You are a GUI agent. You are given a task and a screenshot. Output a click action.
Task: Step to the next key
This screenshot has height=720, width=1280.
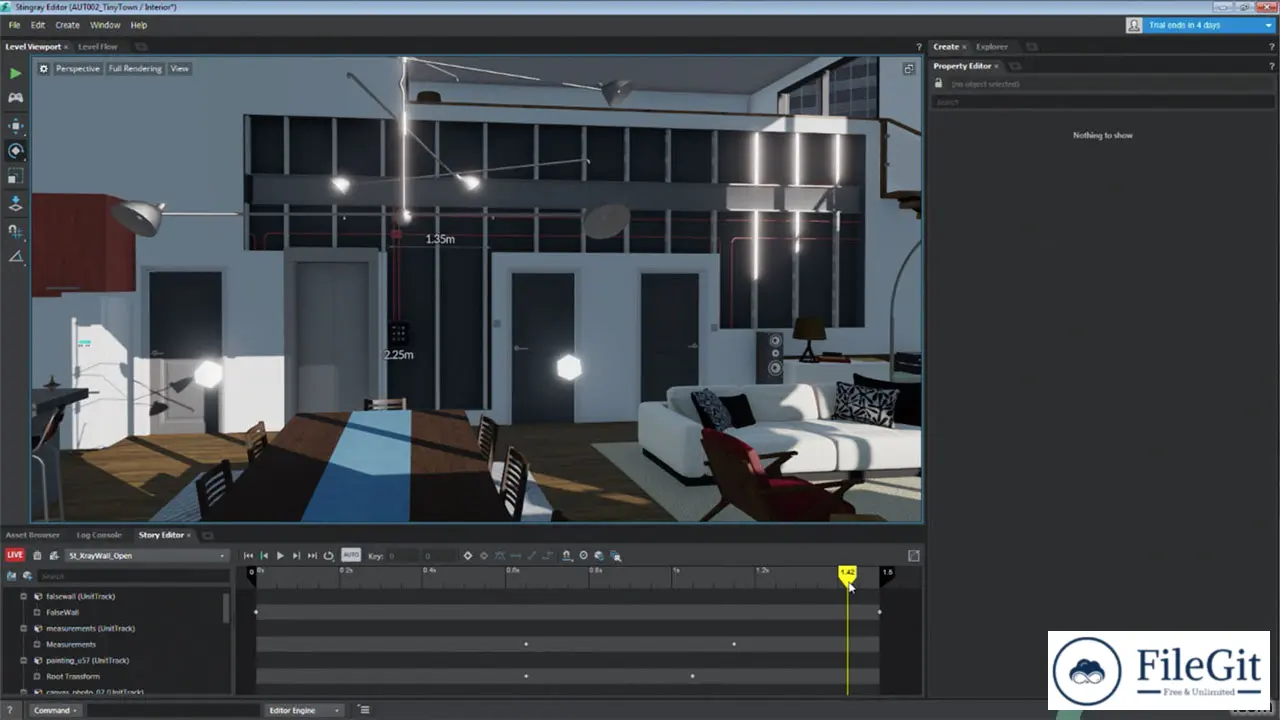click(296, 556)
